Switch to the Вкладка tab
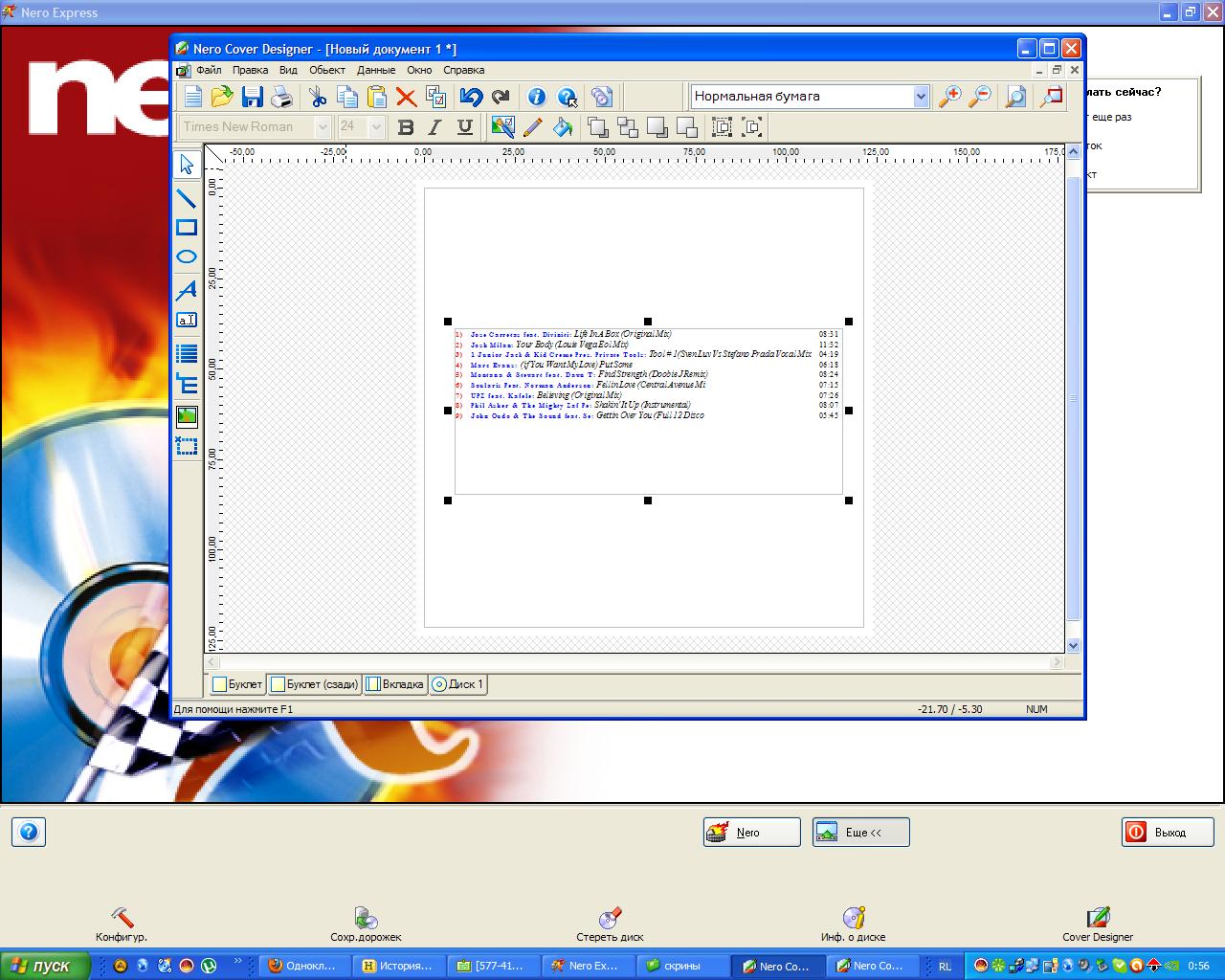Screen dimensions: 1225x980 tap(394, 684)
